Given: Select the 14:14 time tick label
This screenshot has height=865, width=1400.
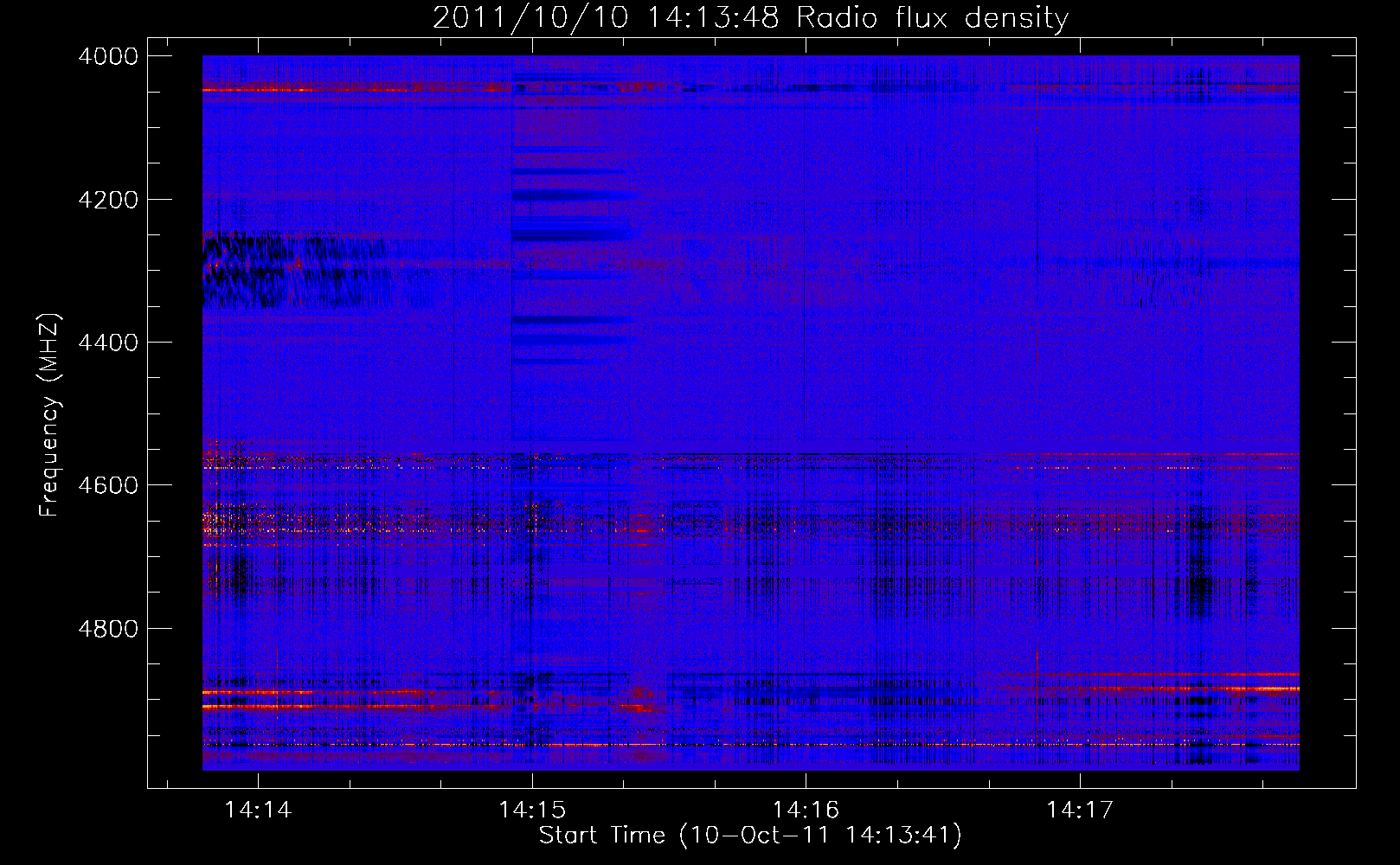Looking at the screenshot, I should click(x=258, y=810).
